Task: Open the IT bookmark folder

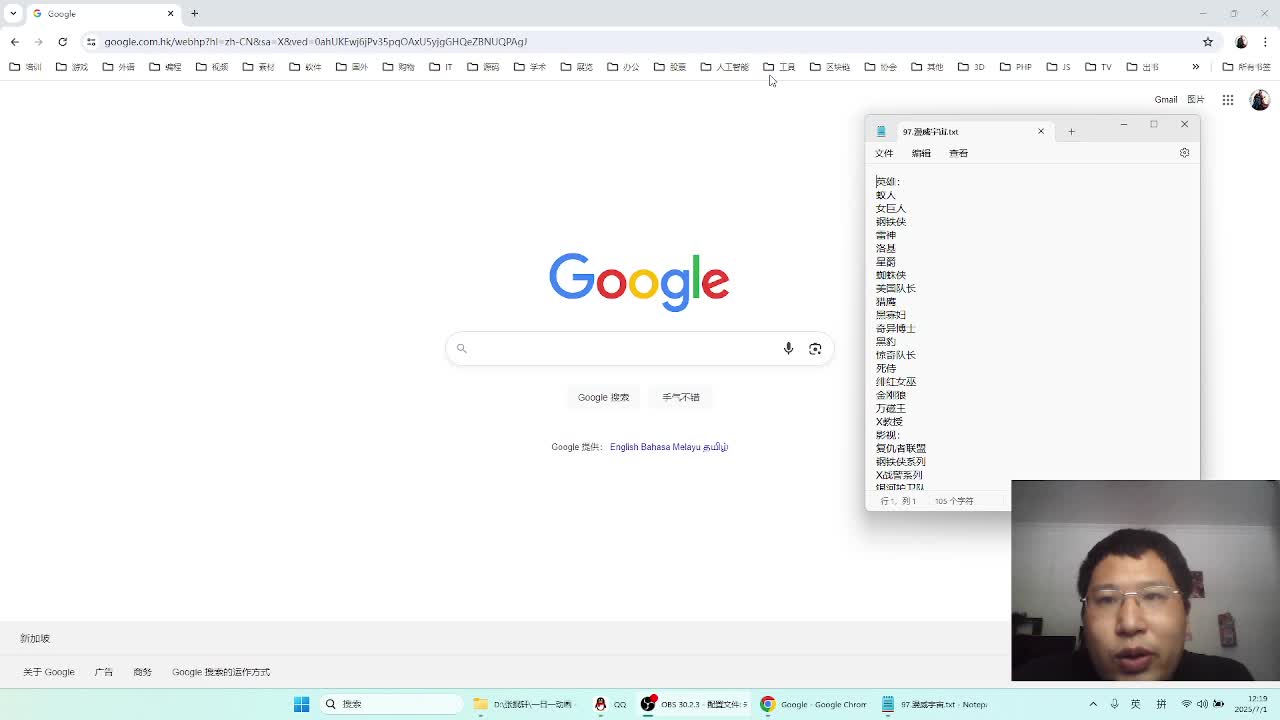Action: (441, 67)
